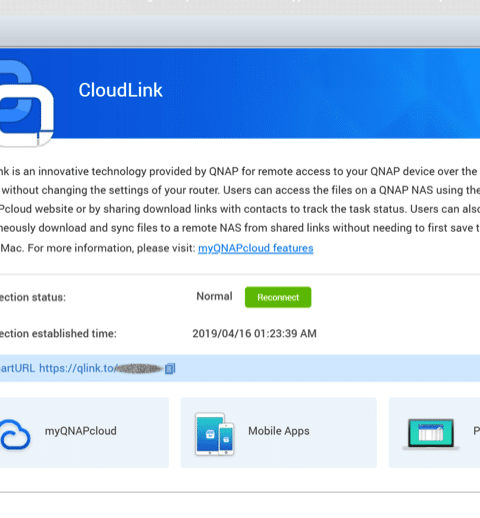Open the Mobile Apps card

coord(279,432)
